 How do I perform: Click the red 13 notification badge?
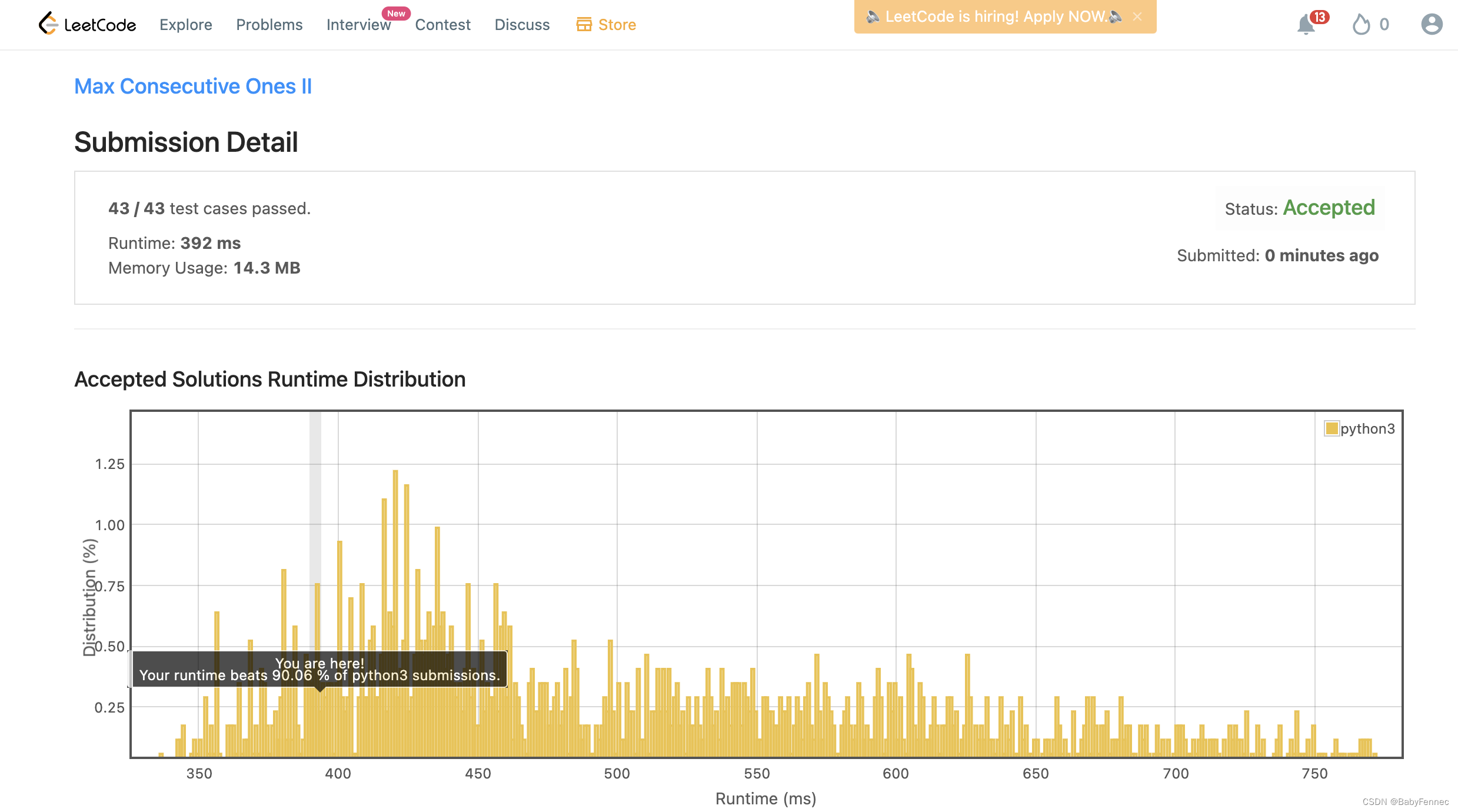(x=1320, y=17)
